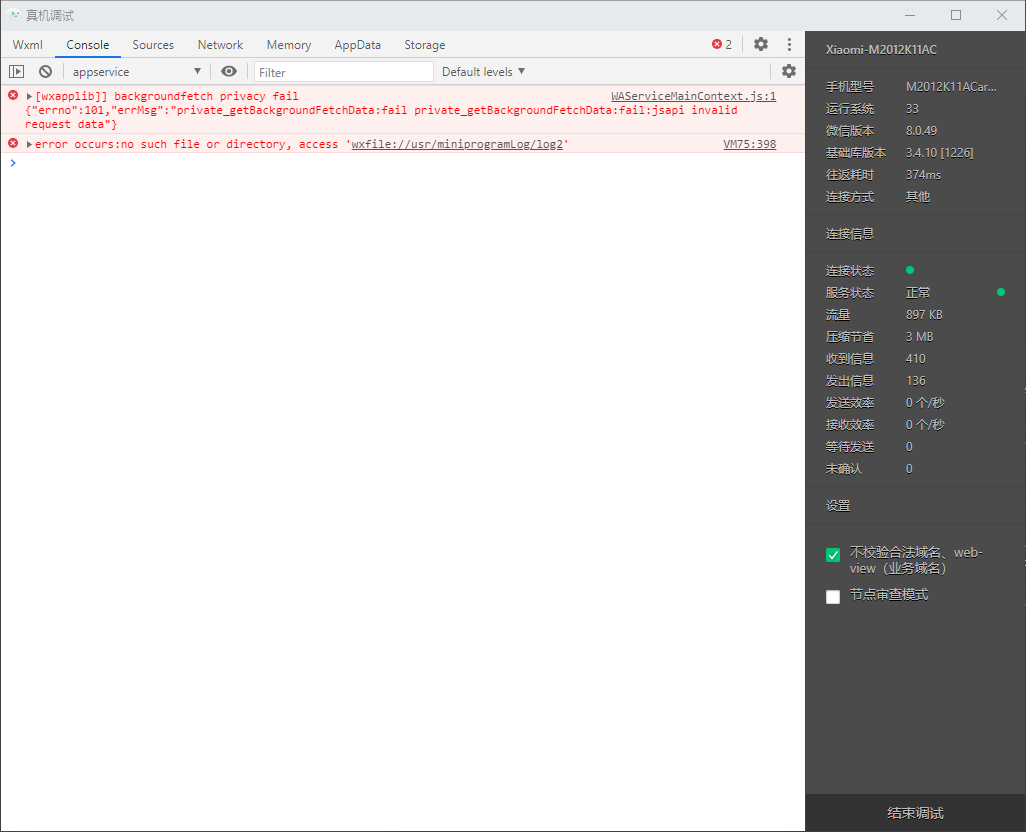
Task: Open the Memory tab
Action: coord(289,44)
